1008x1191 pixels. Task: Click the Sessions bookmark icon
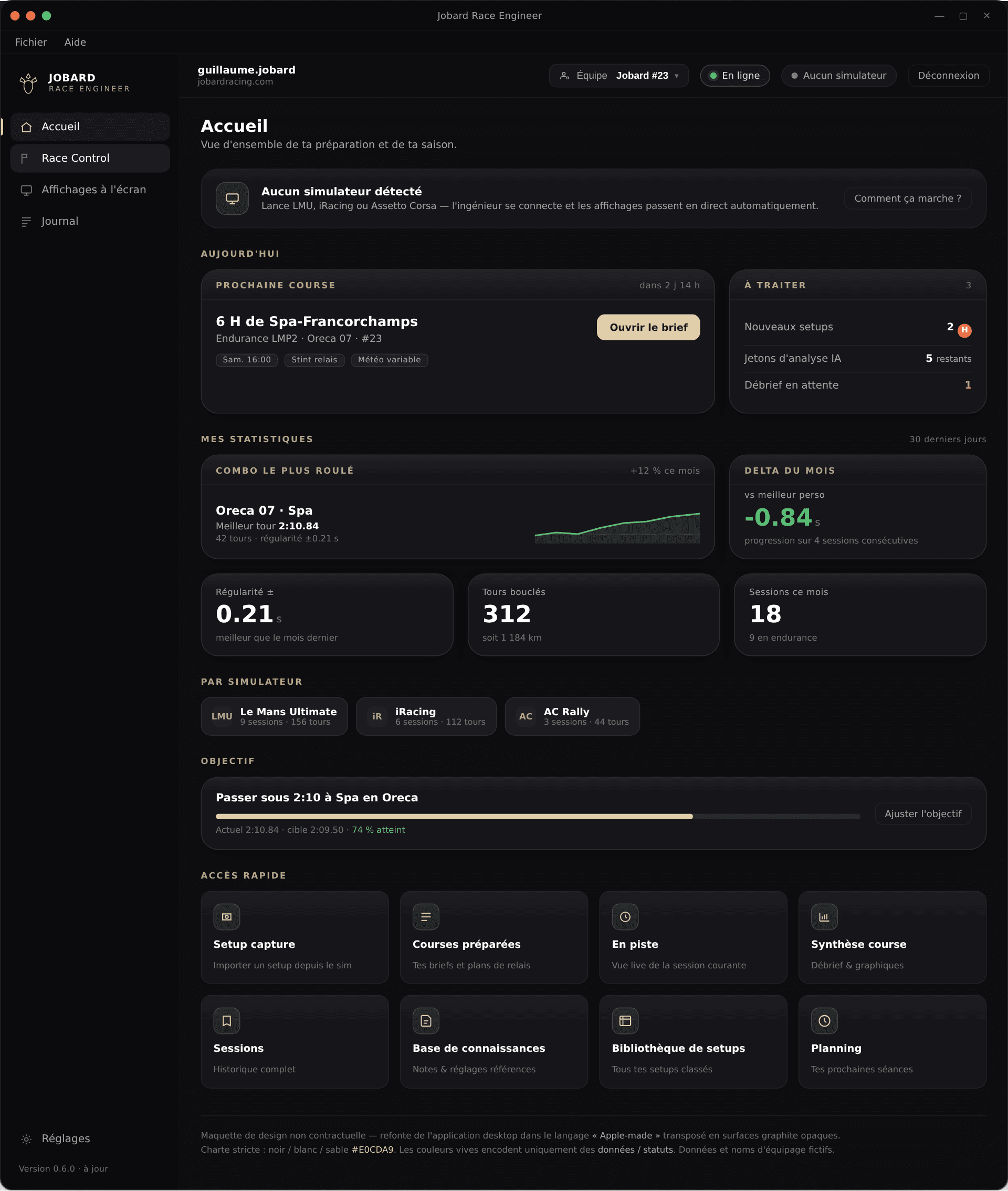pyautogui.click(x=226, y=1021)
